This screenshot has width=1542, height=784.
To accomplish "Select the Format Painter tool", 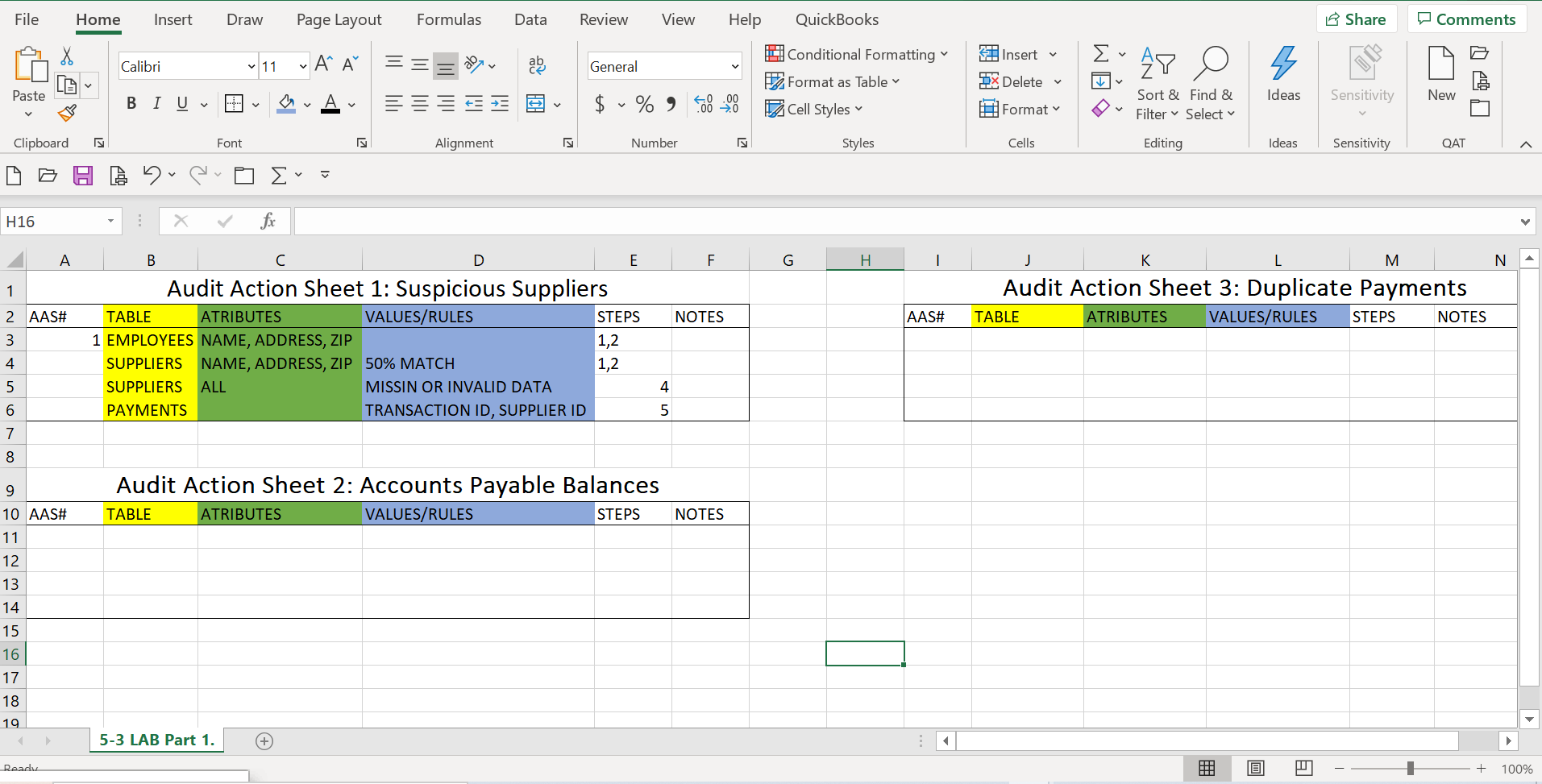I will [68, 114].
